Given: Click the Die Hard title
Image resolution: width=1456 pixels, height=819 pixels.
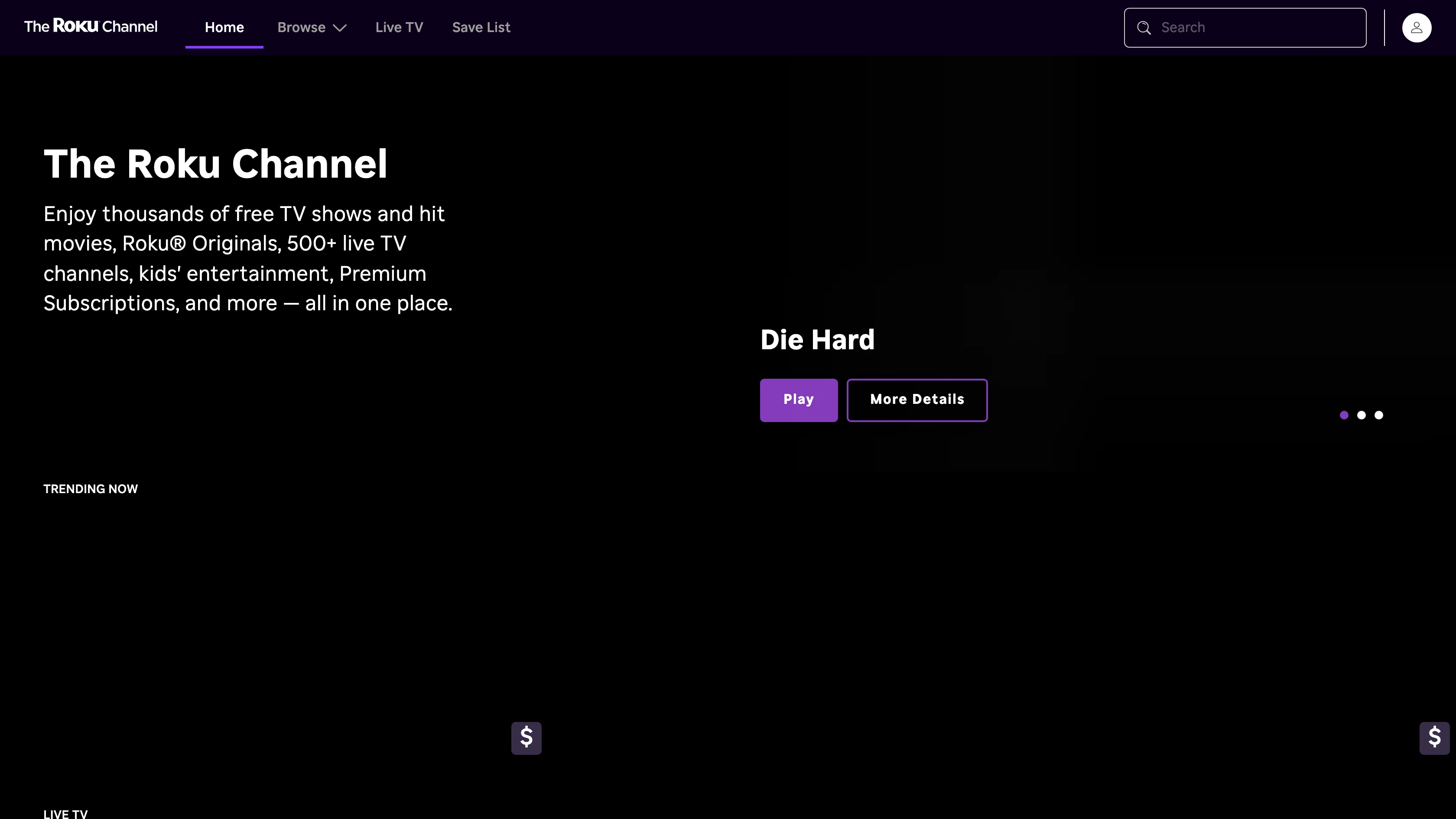Looking at the screenshot, I should point(817,340).
